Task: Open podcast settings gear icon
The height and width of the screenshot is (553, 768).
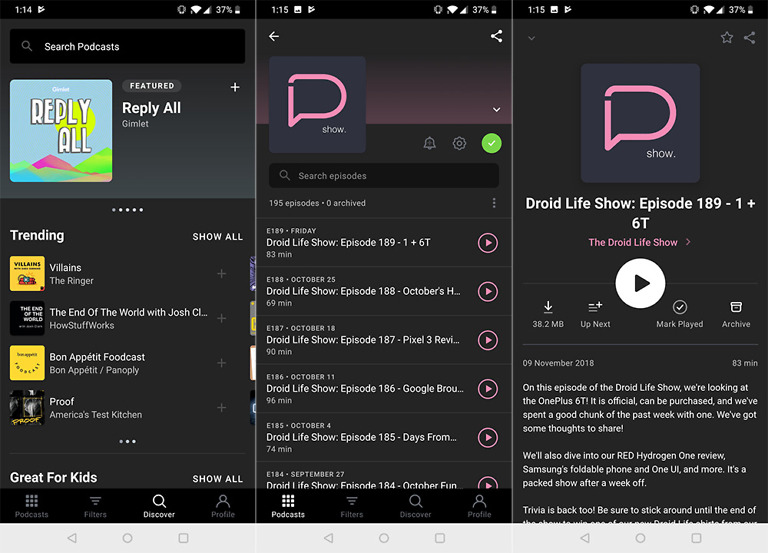Action: pos(459,143)
